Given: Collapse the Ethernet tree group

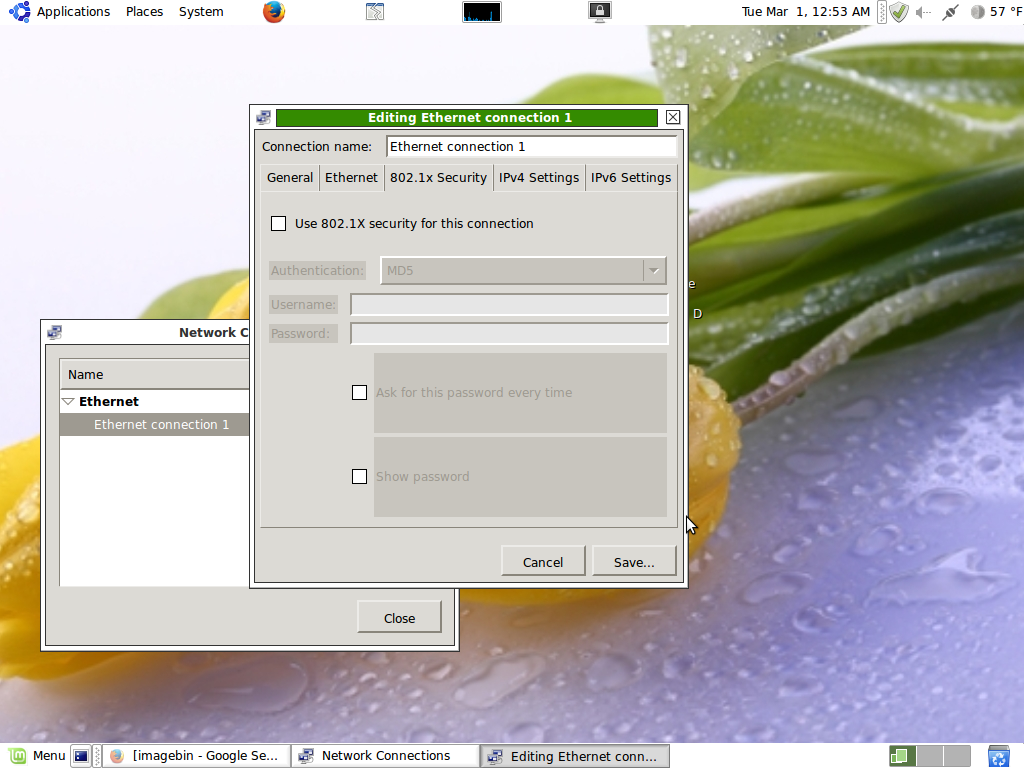Looking at the screenshot, I should click(x=68, y=401).
